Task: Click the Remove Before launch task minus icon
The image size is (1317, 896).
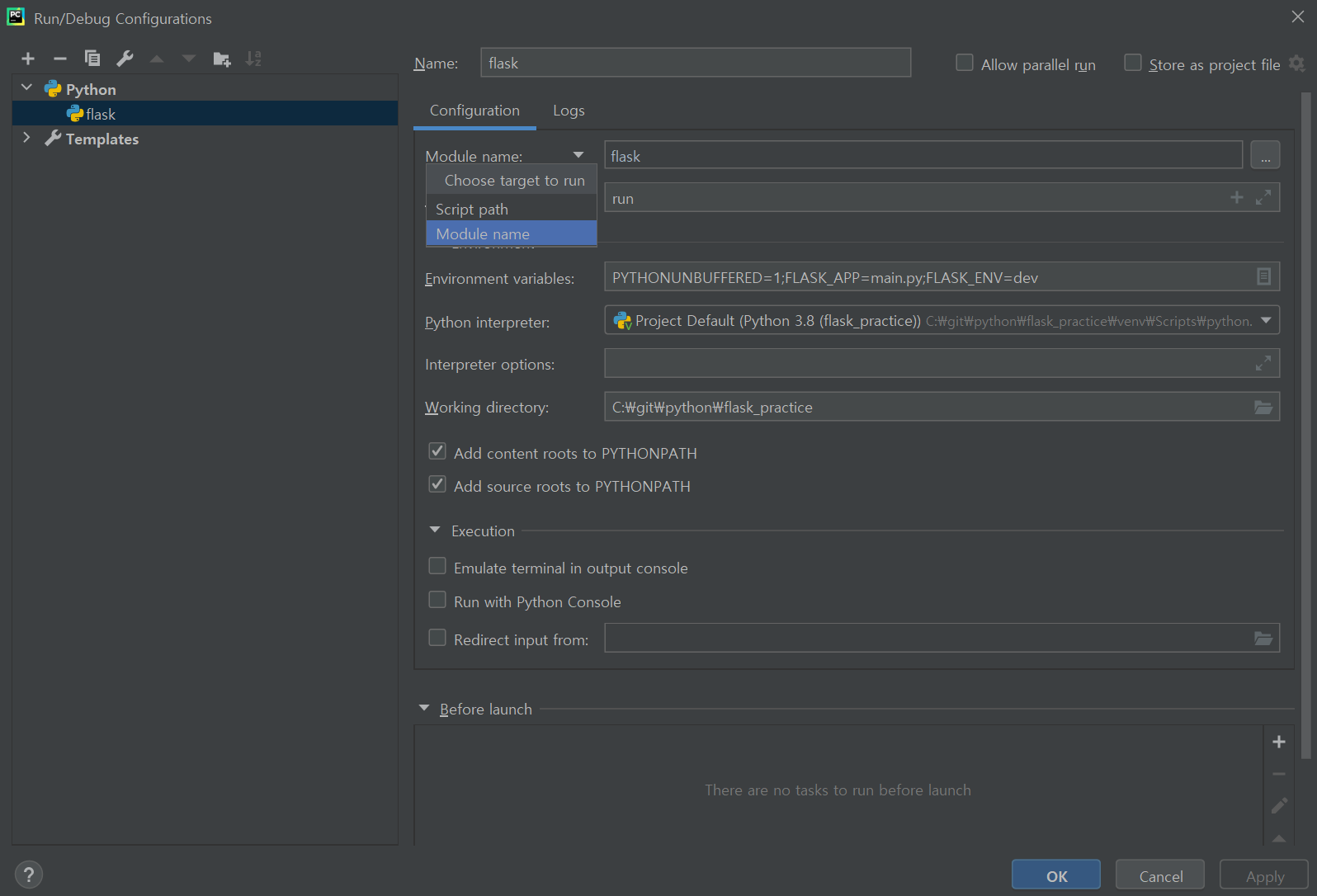Action: coord(1279,774)
